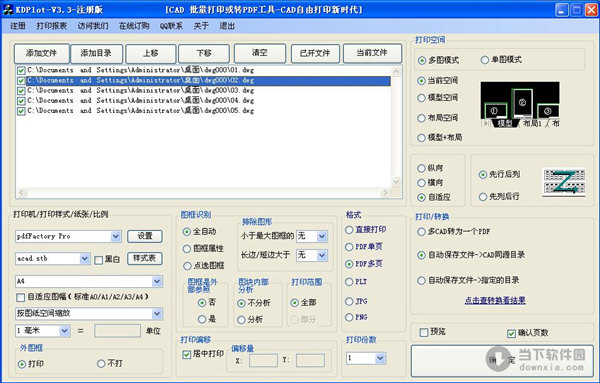Viewport: 600px width, 383px height.
Task: Open the pdfFactory Pro printer dropdown
Action: coord(116,236)
